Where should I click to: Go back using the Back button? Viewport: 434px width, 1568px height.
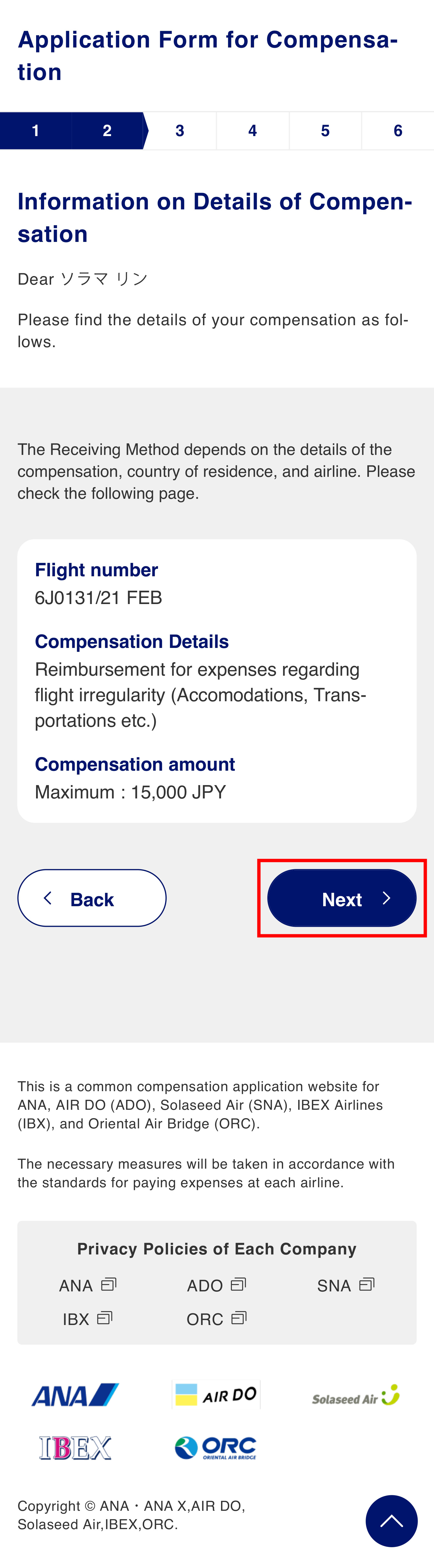point(92,898)
